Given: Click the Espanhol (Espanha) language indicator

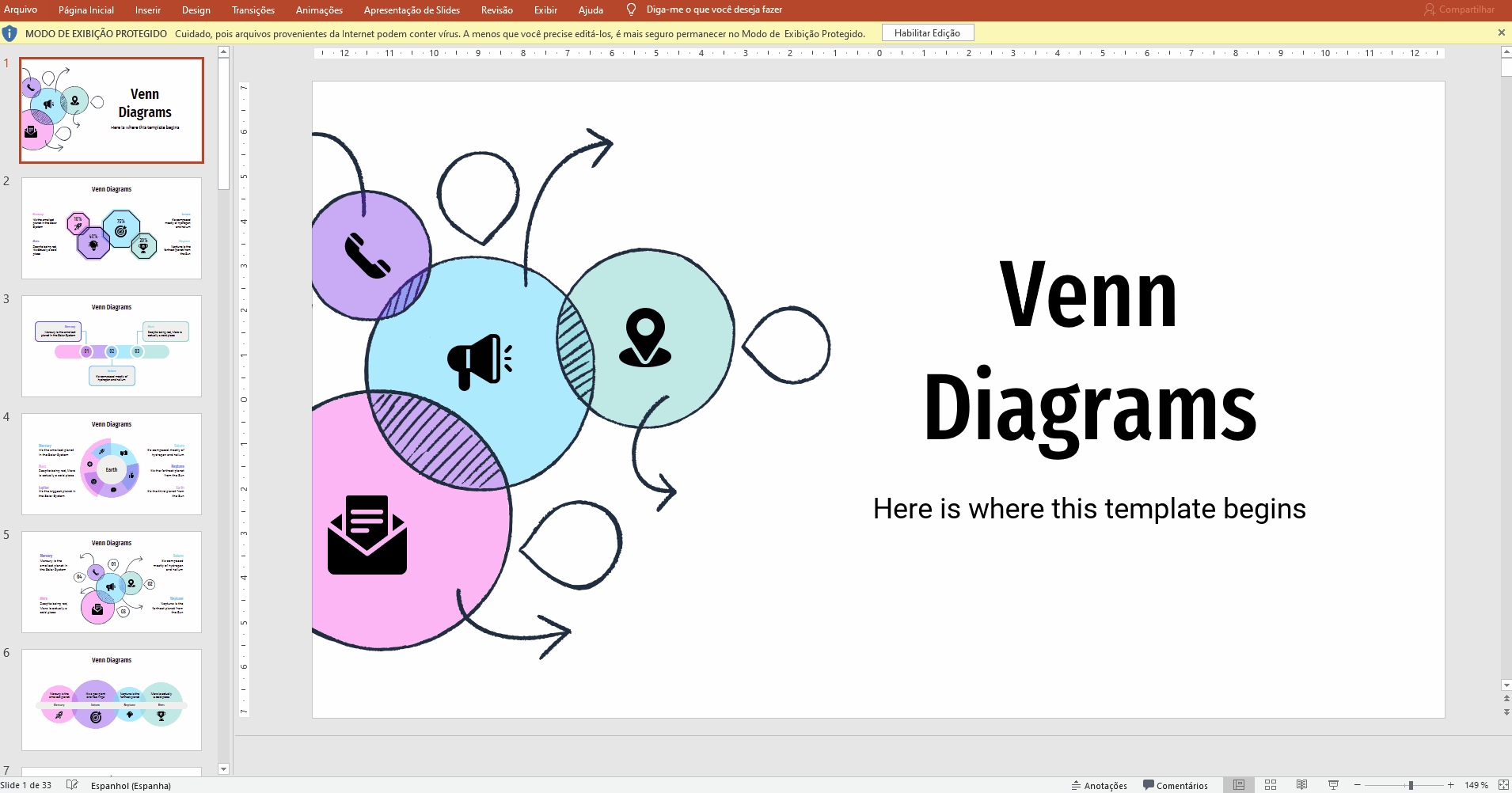Looking at the screenshot, I should (131, 786).
